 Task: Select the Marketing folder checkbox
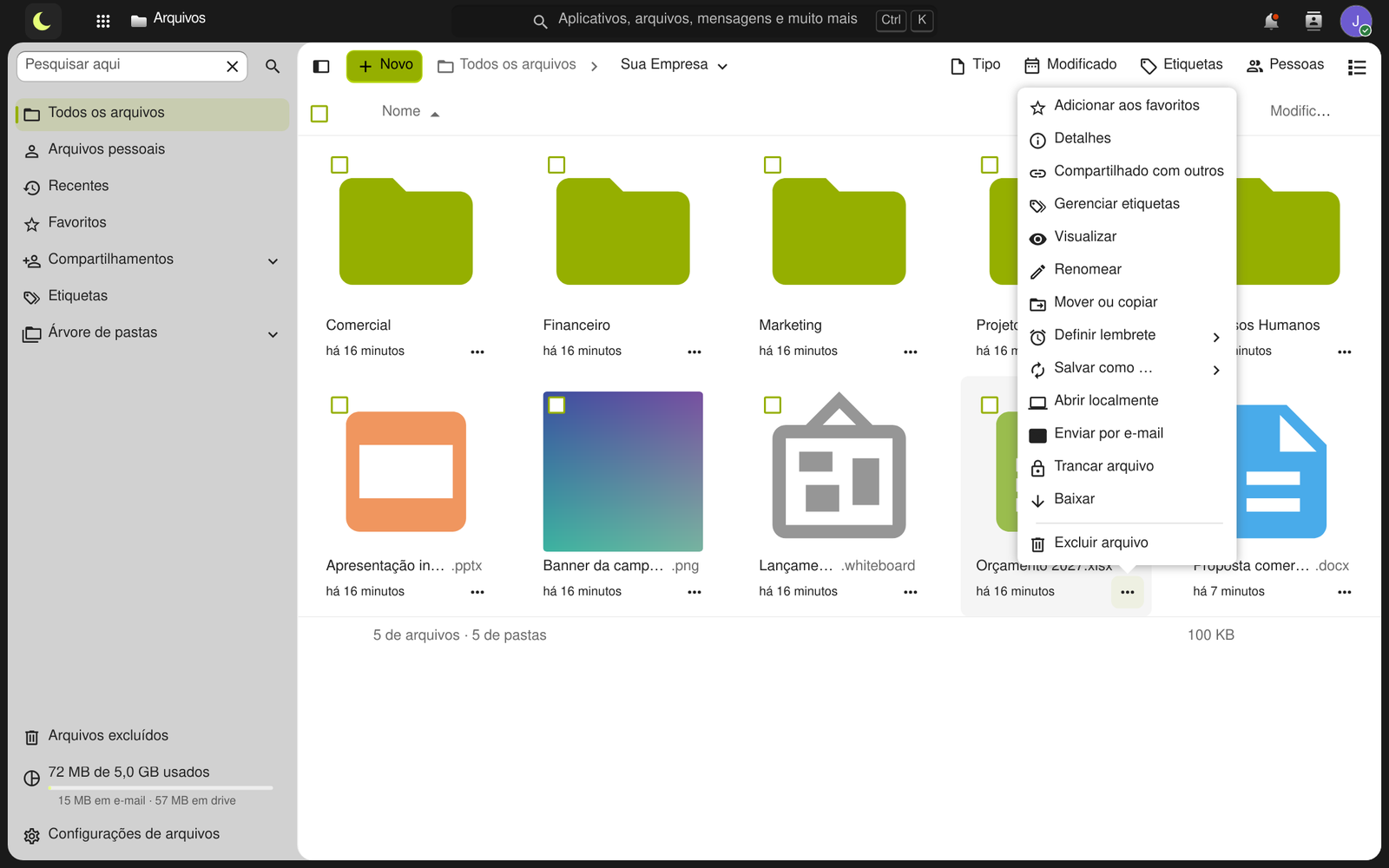[x=773, y=165]
